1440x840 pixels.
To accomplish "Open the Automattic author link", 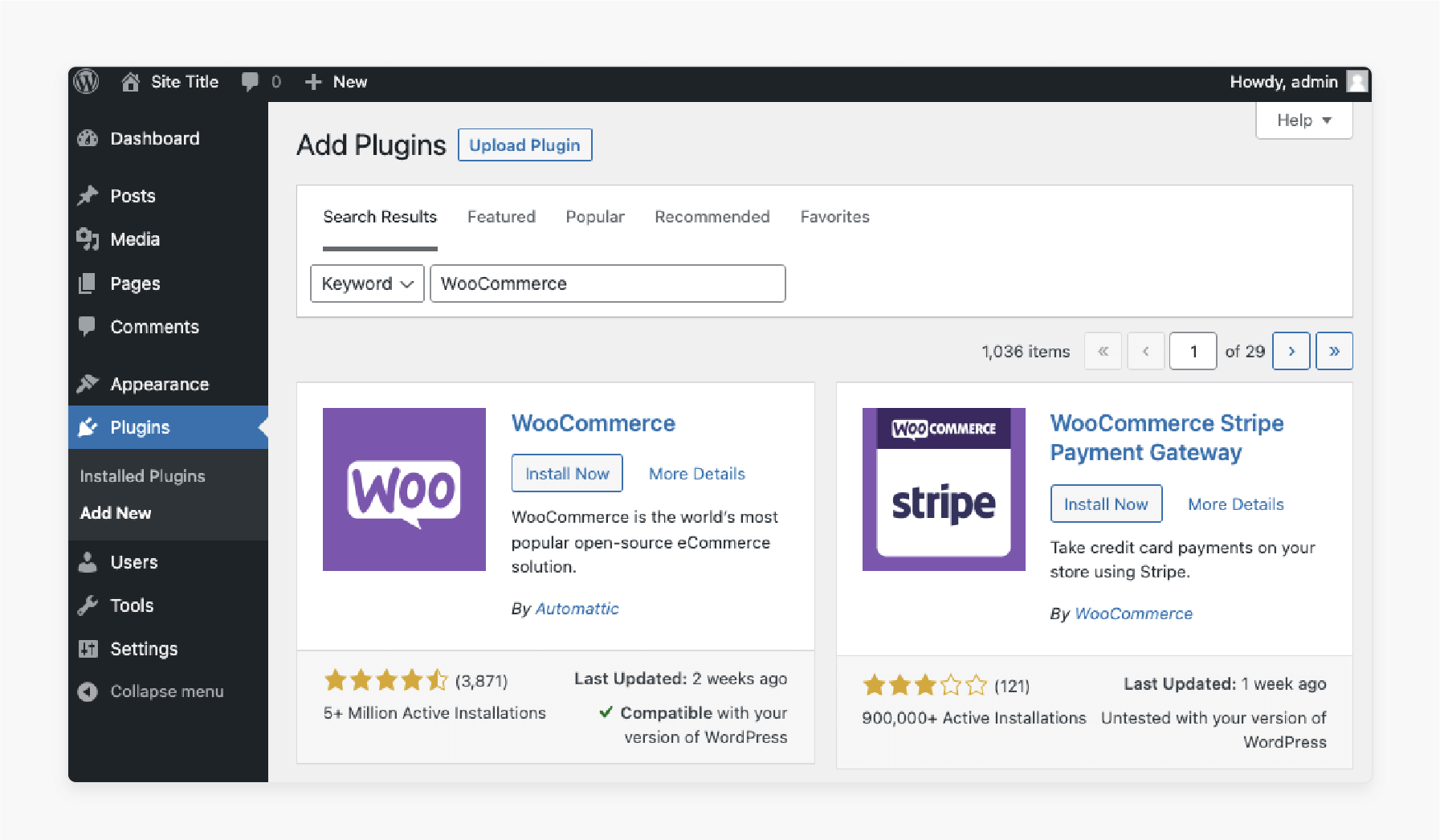I will 577,609.
